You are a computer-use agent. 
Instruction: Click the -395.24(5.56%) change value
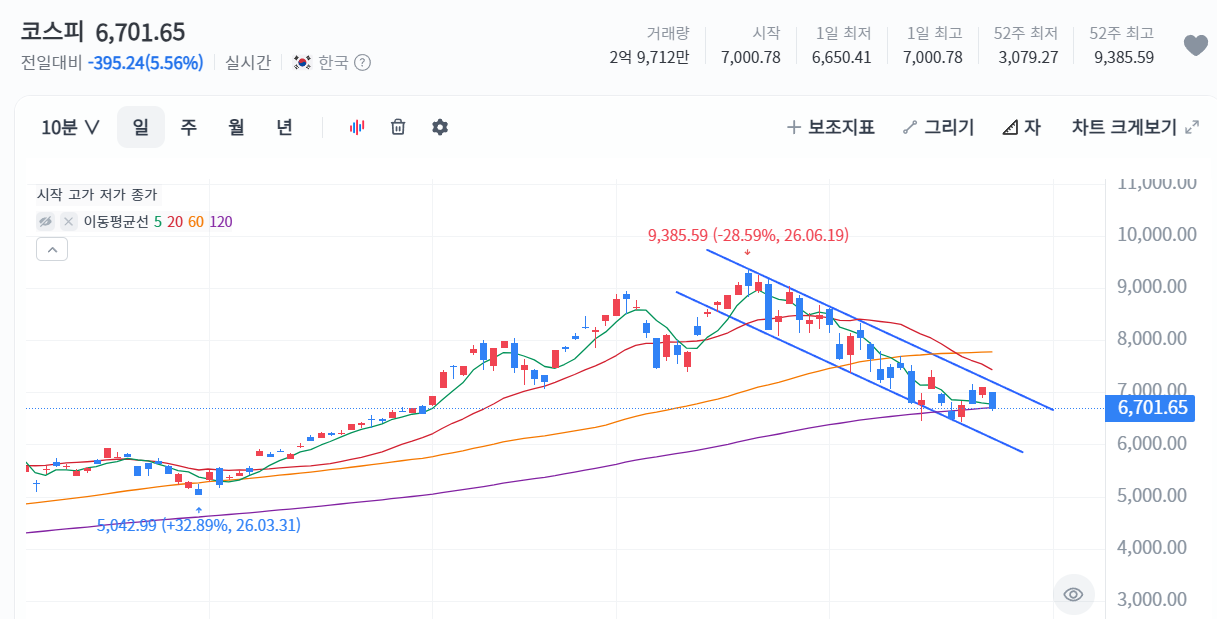click(x=145, y=63)
